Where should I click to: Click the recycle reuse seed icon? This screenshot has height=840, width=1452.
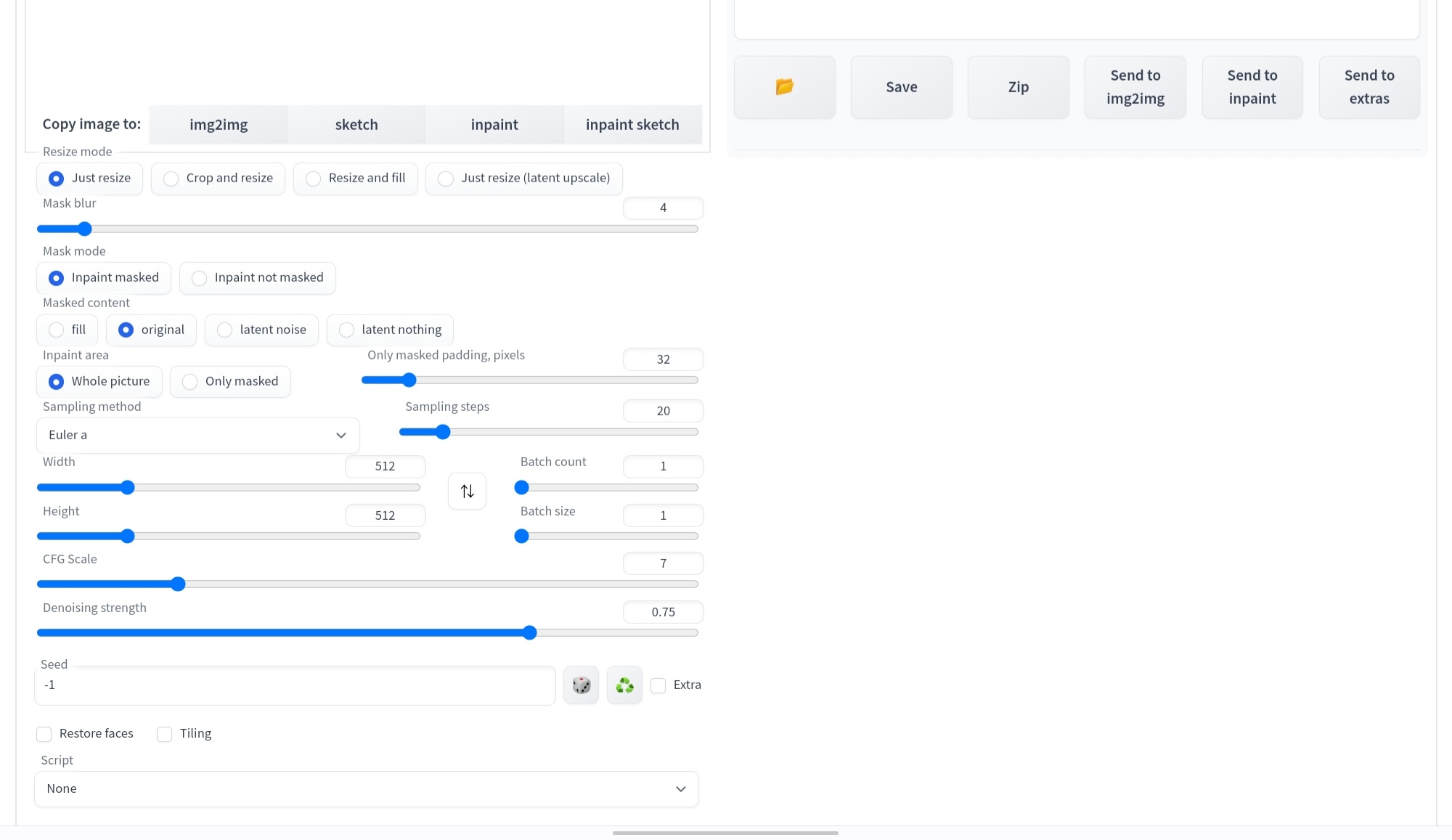click(x=624, y=685)
